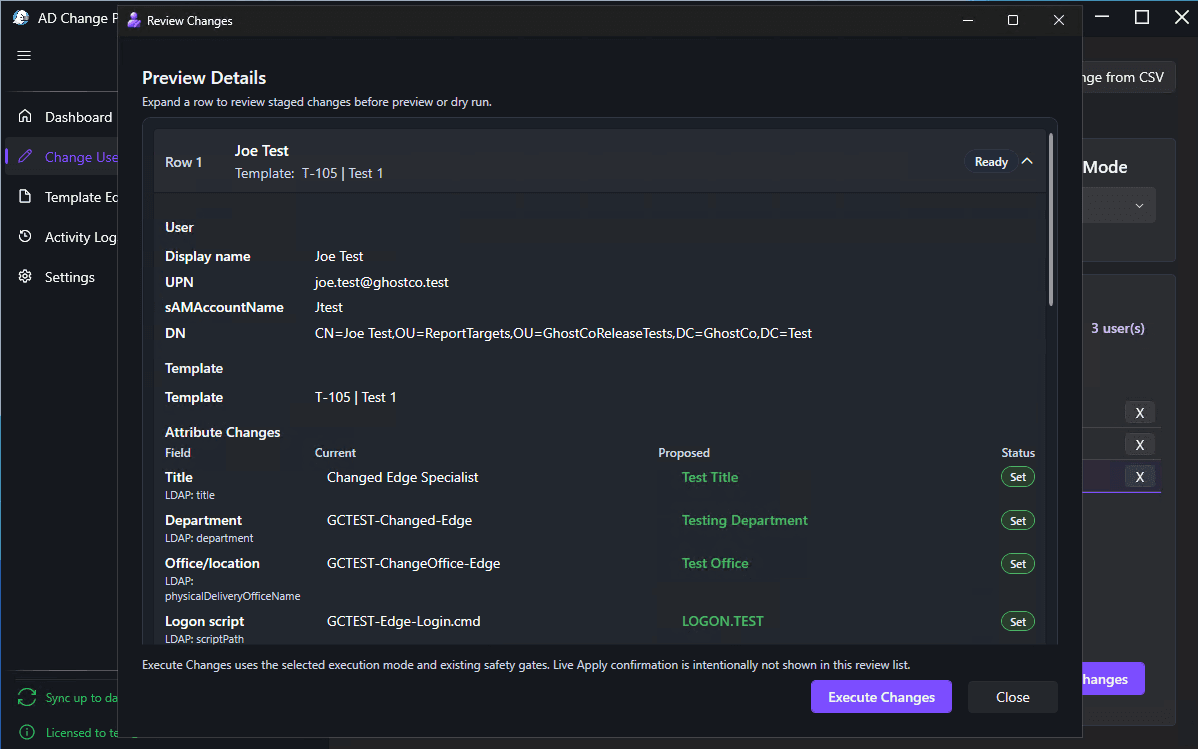
Task: Click the 3 user(s) count text
Action: coord(1118,328)
